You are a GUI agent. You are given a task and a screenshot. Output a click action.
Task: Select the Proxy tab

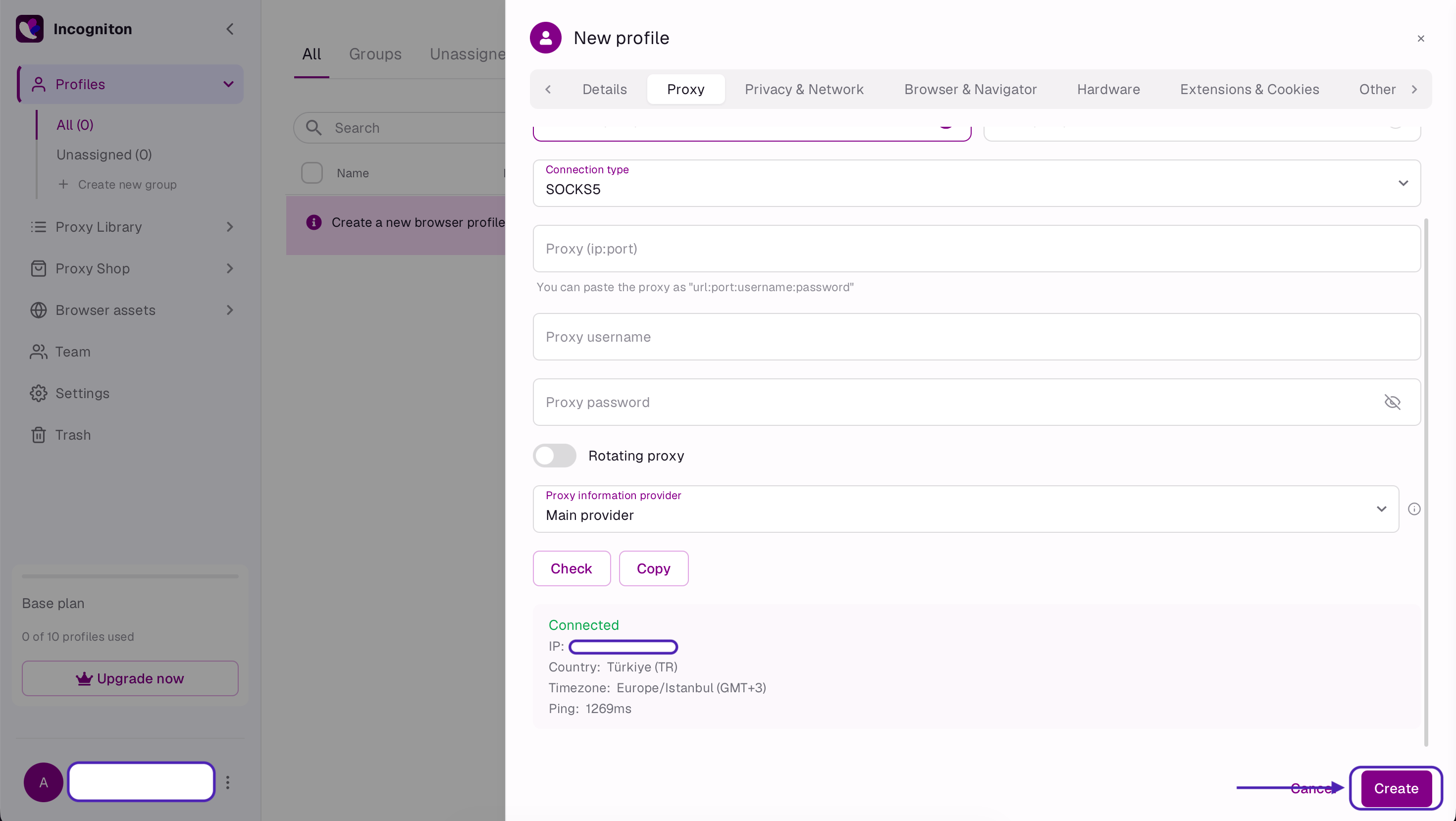685,89
